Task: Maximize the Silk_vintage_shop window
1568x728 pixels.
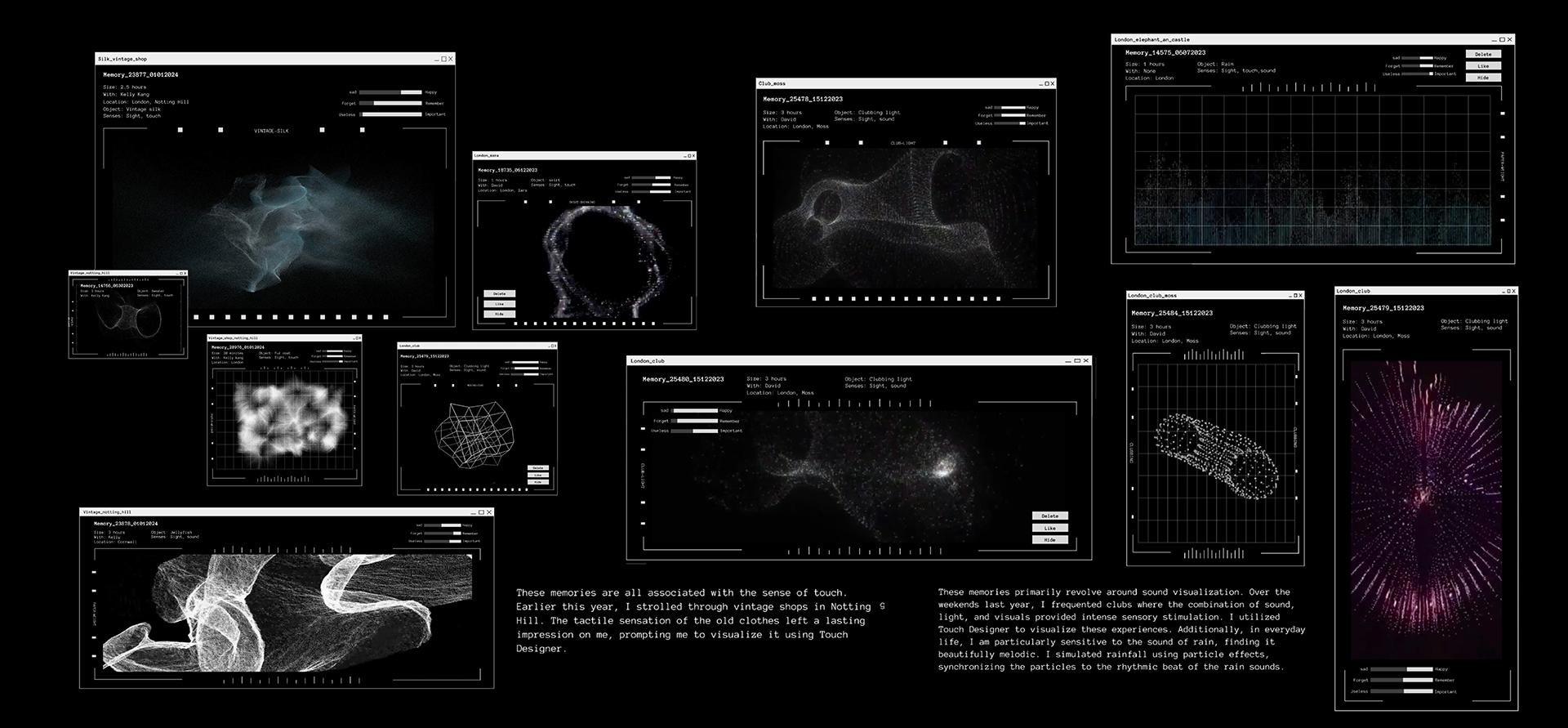Action: tap(444, 59)
